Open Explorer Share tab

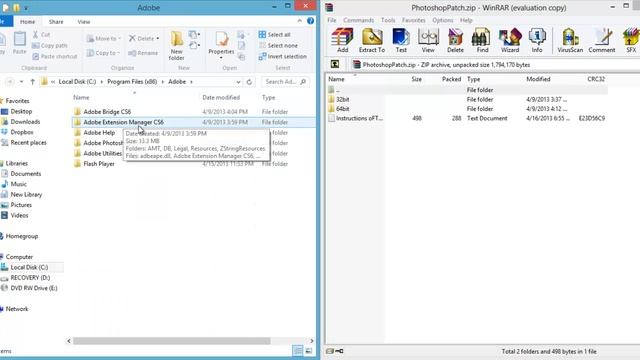[56, 22]
